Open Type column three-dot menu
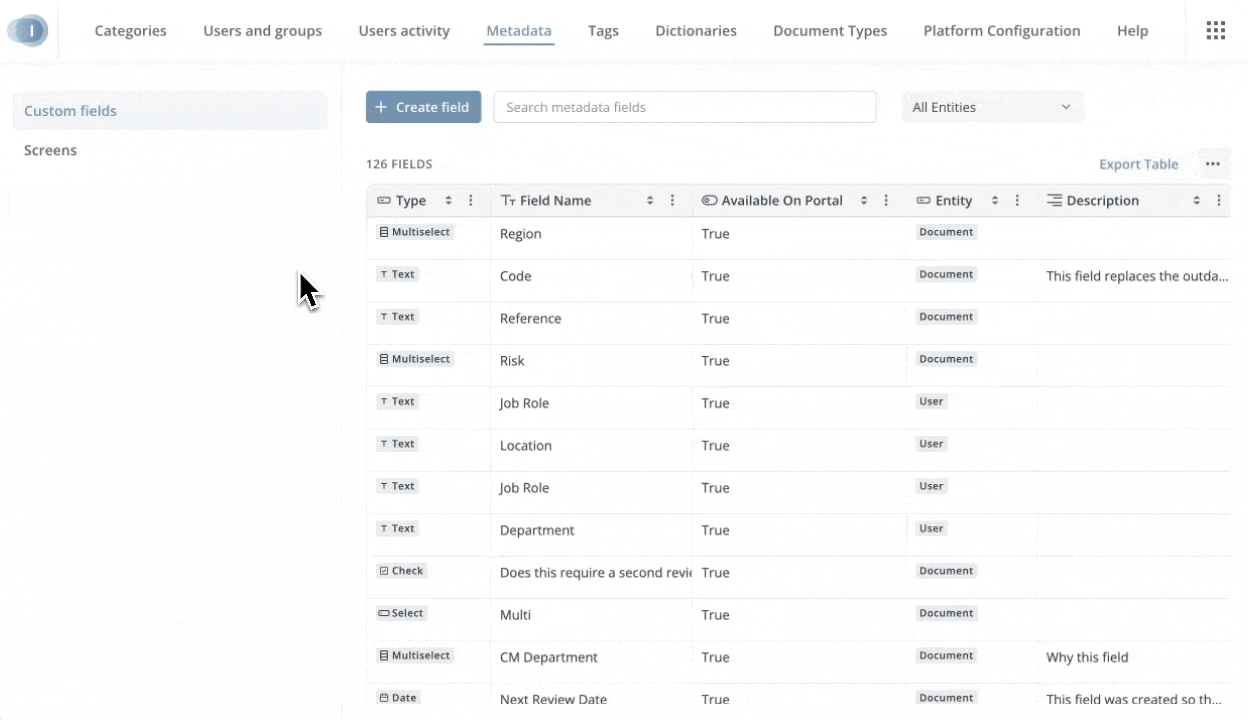Viewport: 1248px width, 720px height. click(x=471, y=201)
